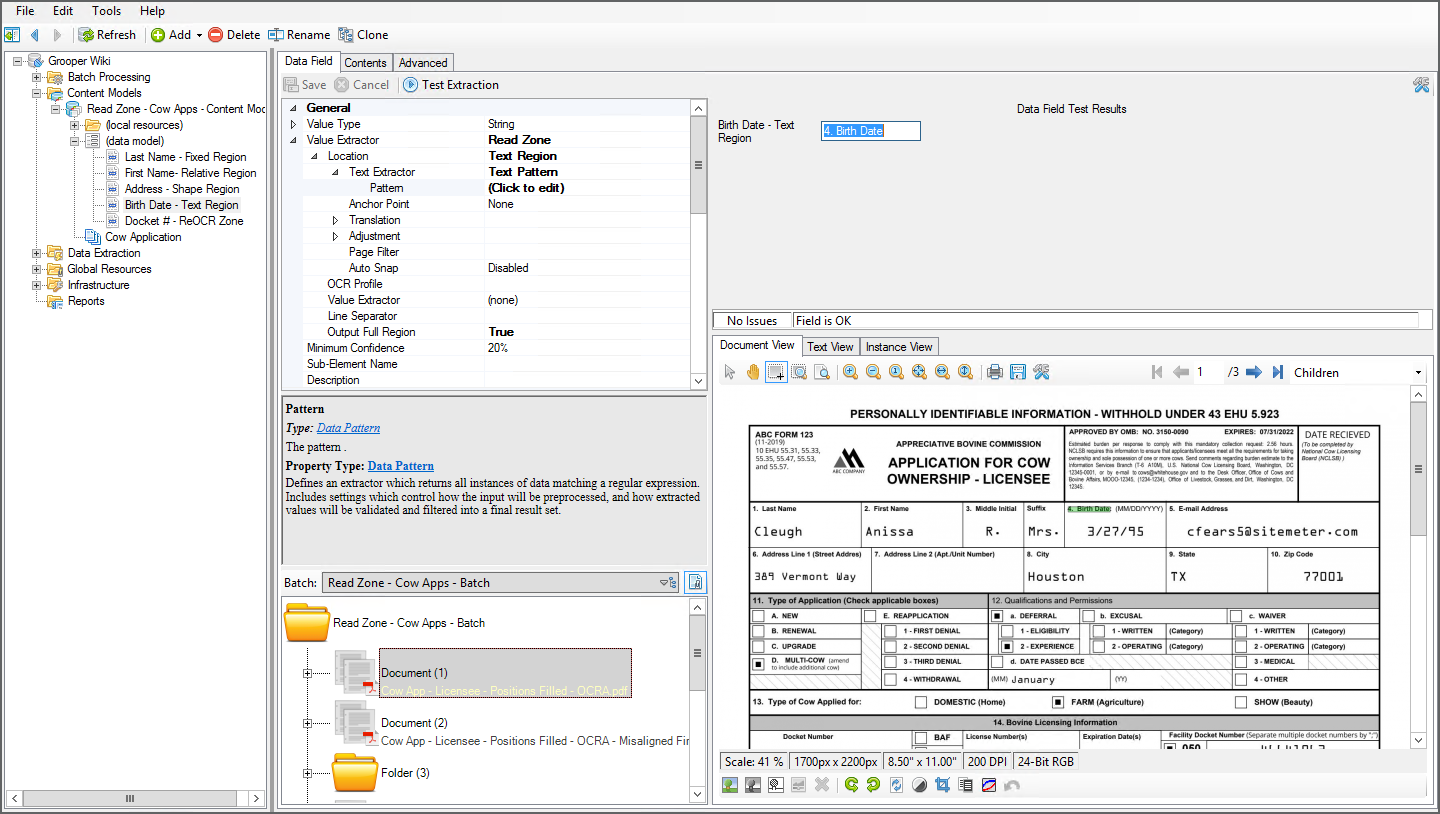Click the crop image icon
This screenshot has width=1440, height=814.
[942, 785]
